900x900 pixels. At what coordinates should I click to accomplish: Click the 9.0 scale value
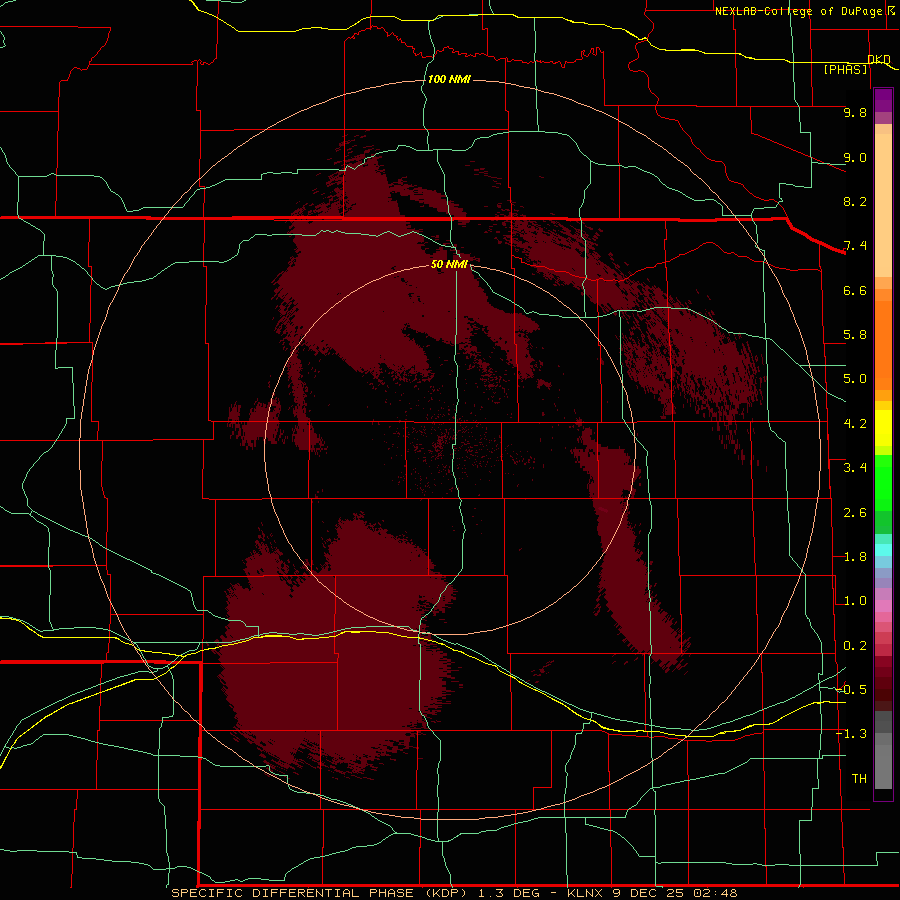pos(855,157)
